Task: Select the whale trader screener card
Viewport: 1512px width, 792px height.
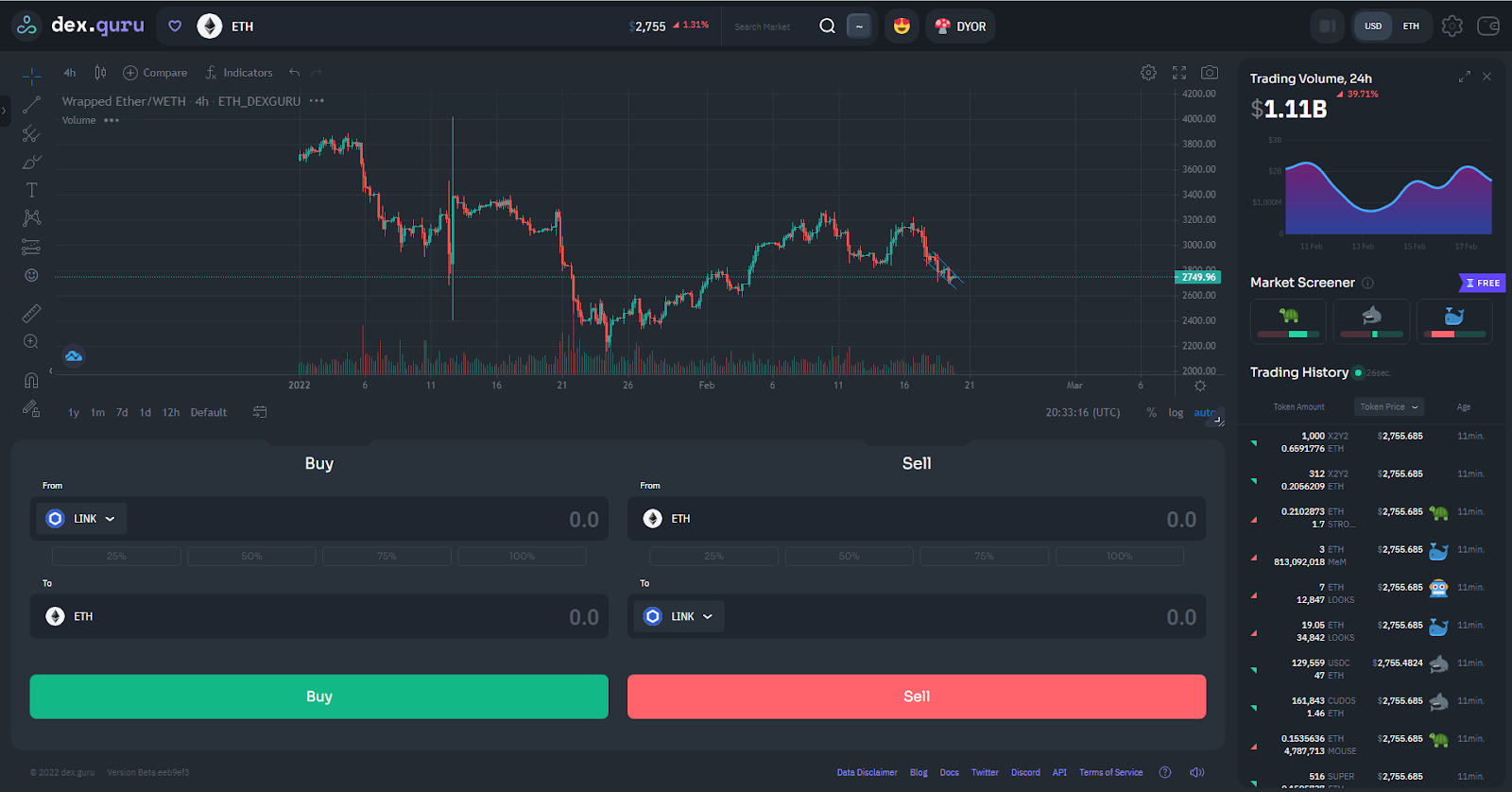Action: (1454, 321)
